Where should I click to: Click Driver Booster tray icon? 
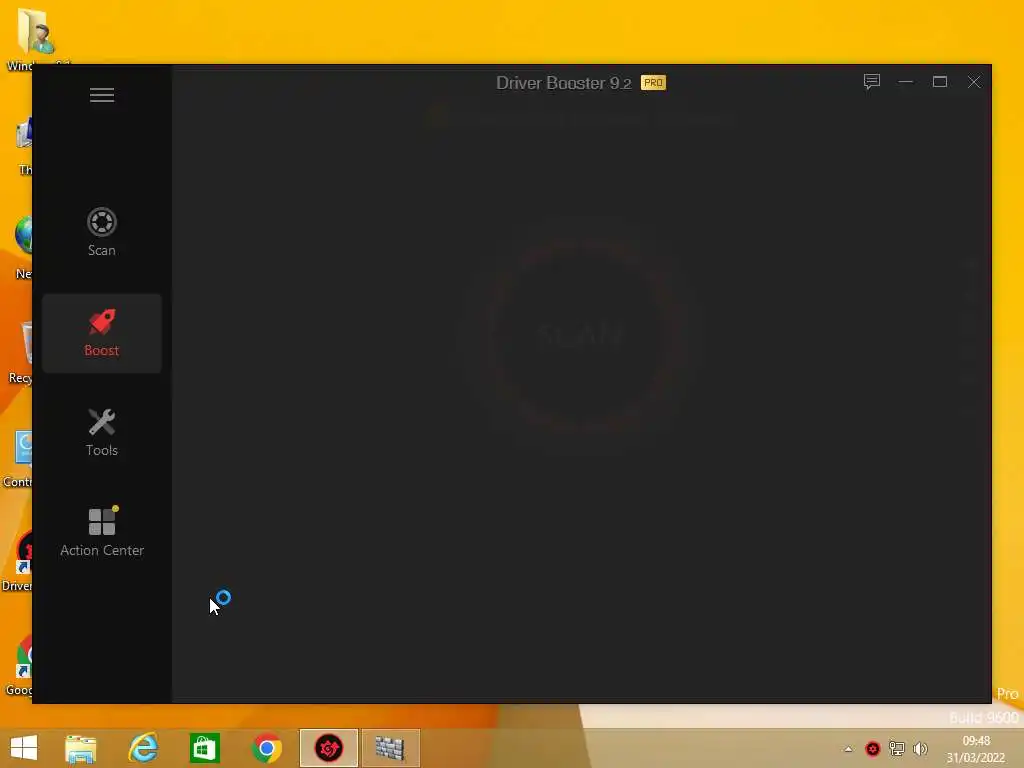(x=873, y=749)
